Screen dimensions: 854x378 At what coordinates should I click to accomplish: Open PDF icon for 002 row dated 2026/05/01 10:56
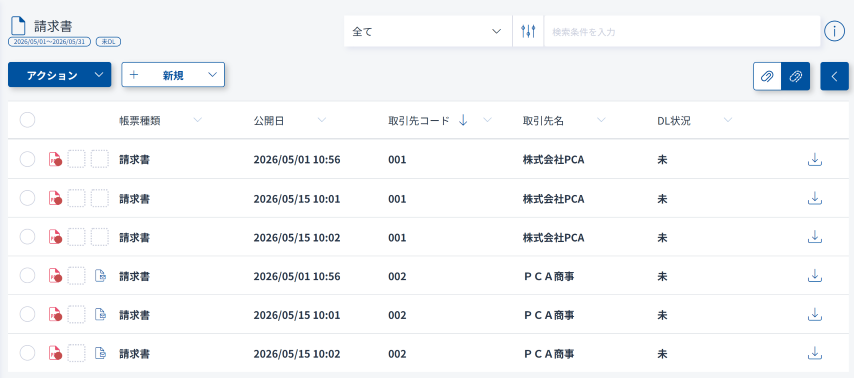pos(55,276)
